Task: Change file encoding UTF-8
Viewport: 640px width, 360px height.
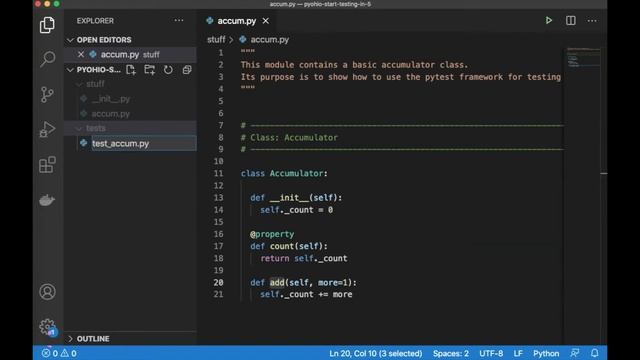Action: (491, 353)
